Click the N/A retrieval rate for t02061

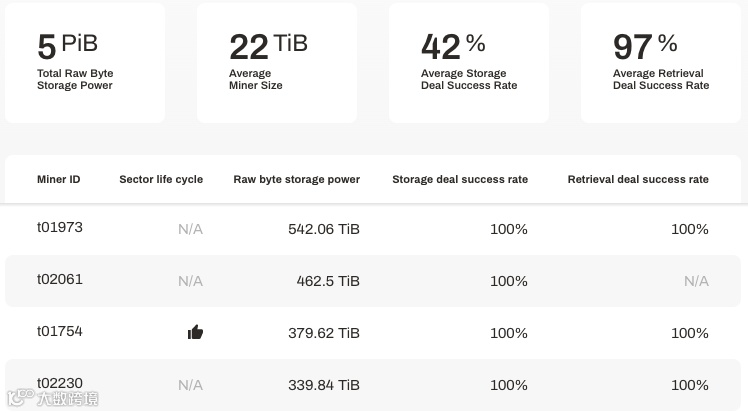point(696,281)
